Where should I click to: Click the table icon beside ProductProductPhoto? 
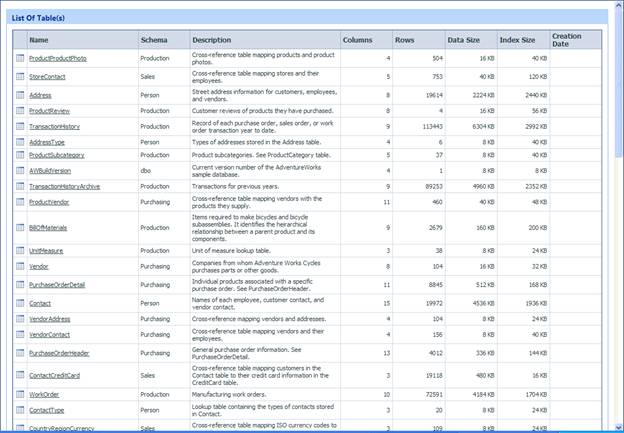[x=20, y=58]
